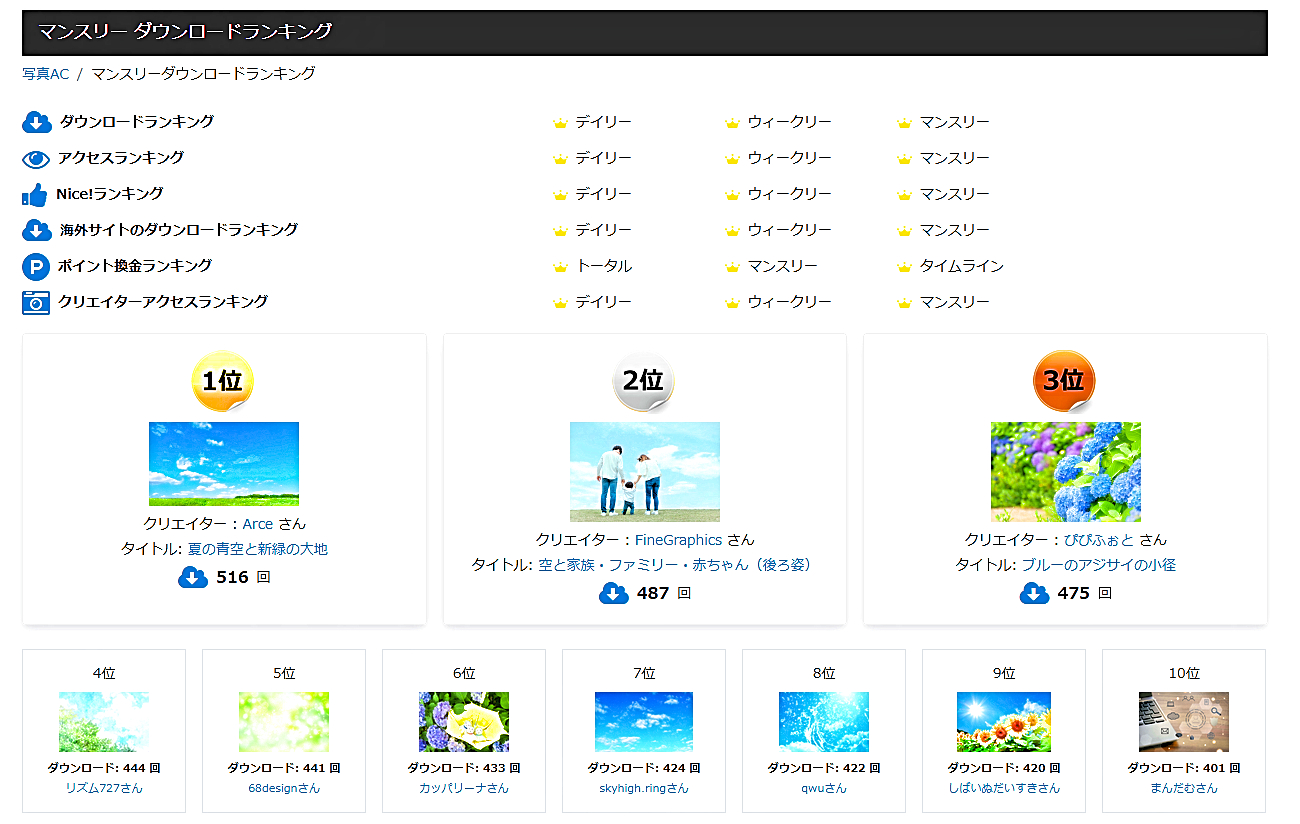Open 海外サイト ランキング マンスリー link
1300x824 pixels.
click(954, 230)
